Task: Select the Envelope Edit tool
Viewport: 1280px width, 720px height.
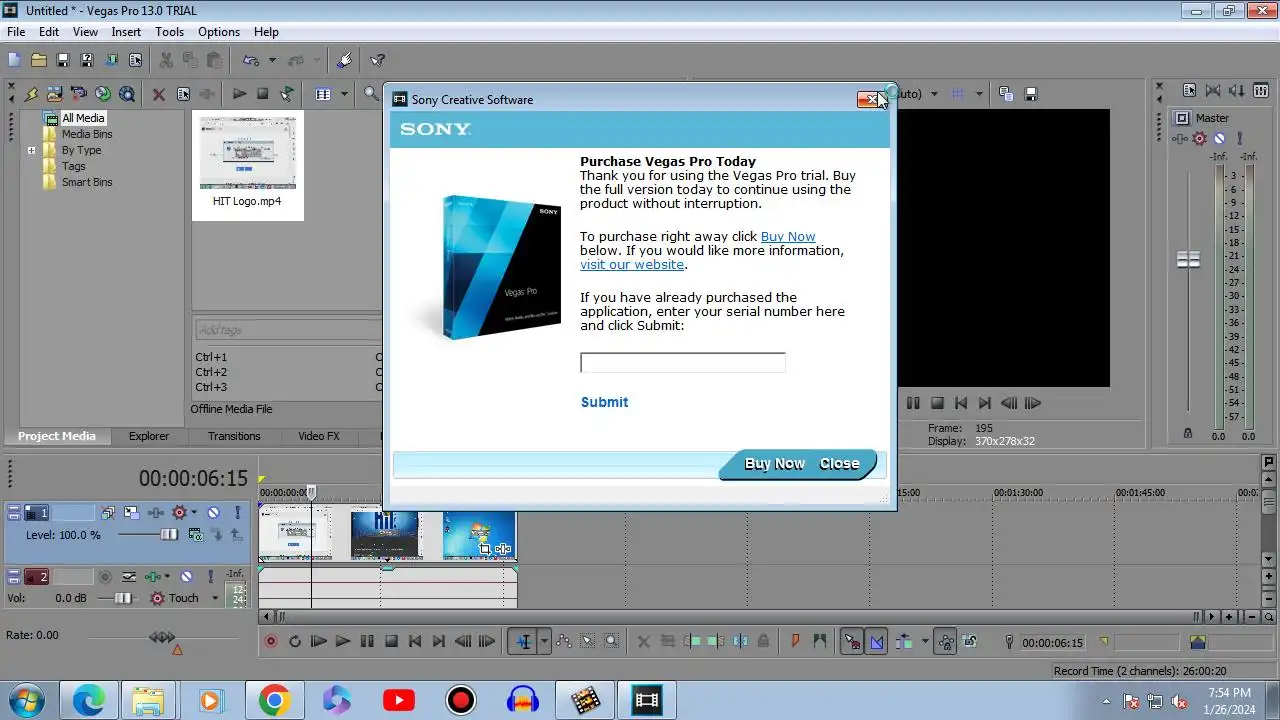Action: [564, 642]
